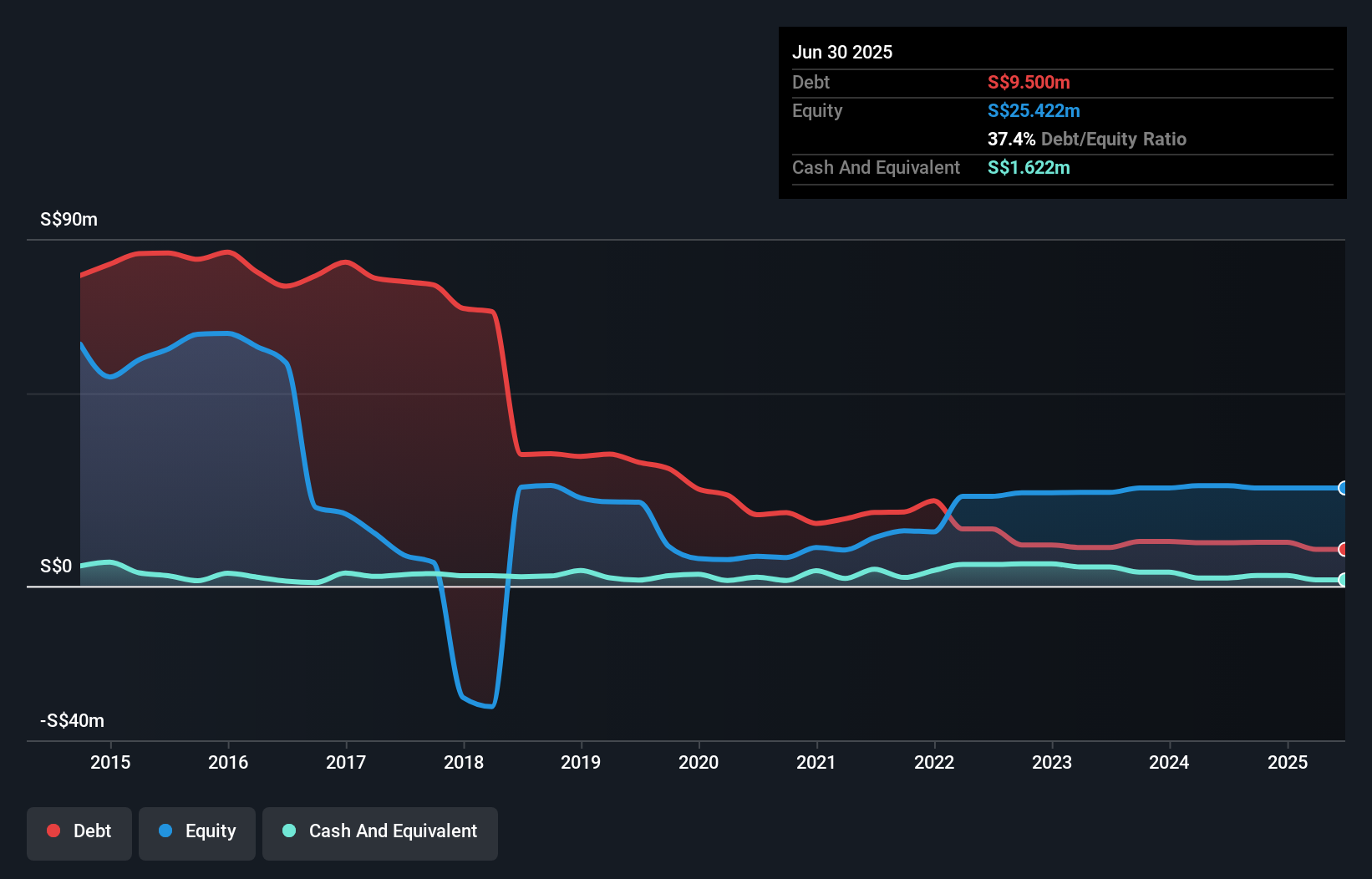Click the Cash And Equivalent tooltip label
This screenshot has width=1372, height=879.
876,168
